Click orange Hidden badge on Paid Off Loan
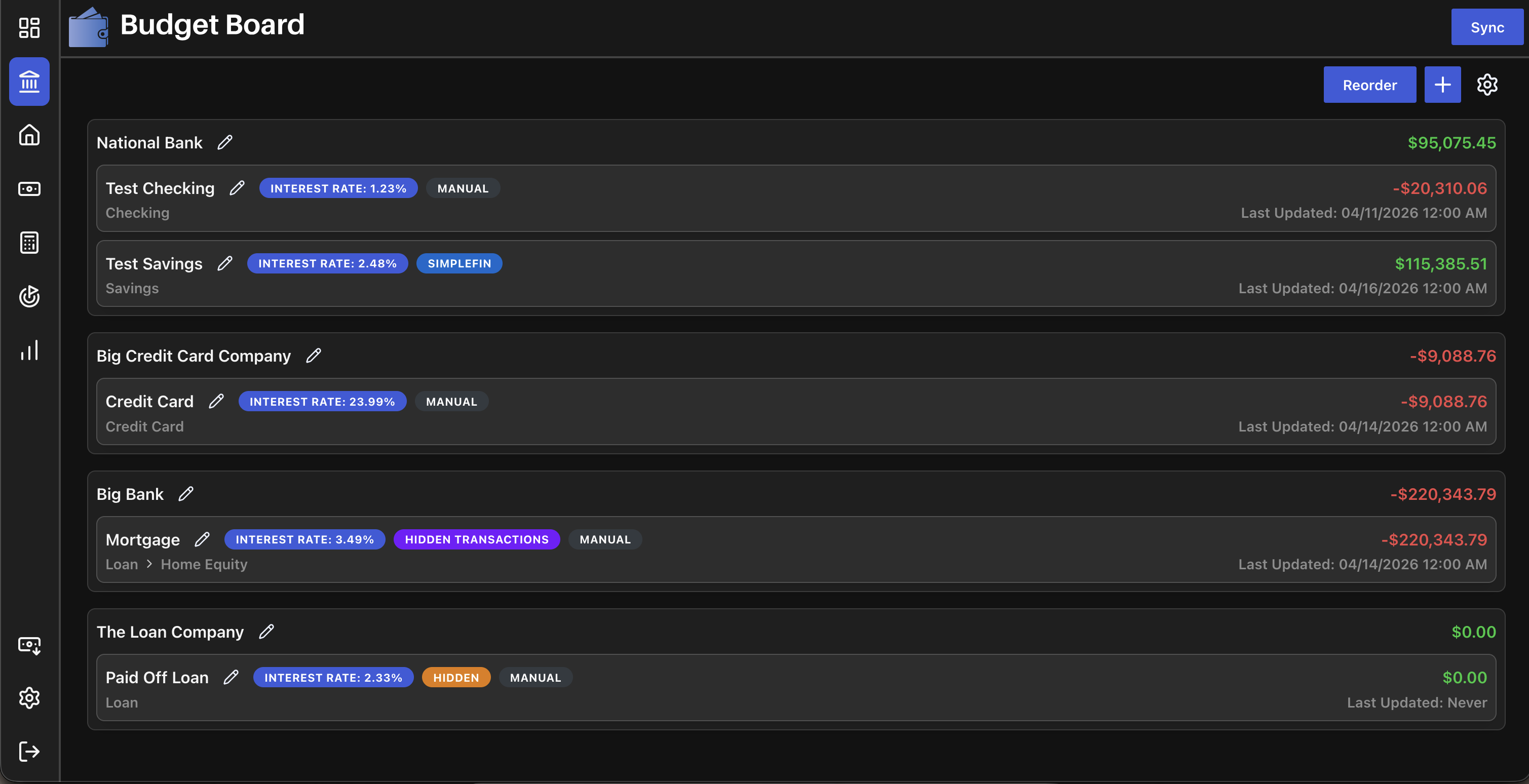1529x784 pixels. (456, 677)
